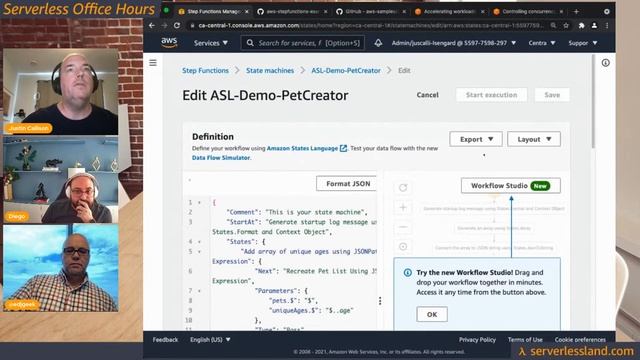Click the Start execution button
Image resolution: width=640 pixels, height=360 pixels.
tap(491, 95)
